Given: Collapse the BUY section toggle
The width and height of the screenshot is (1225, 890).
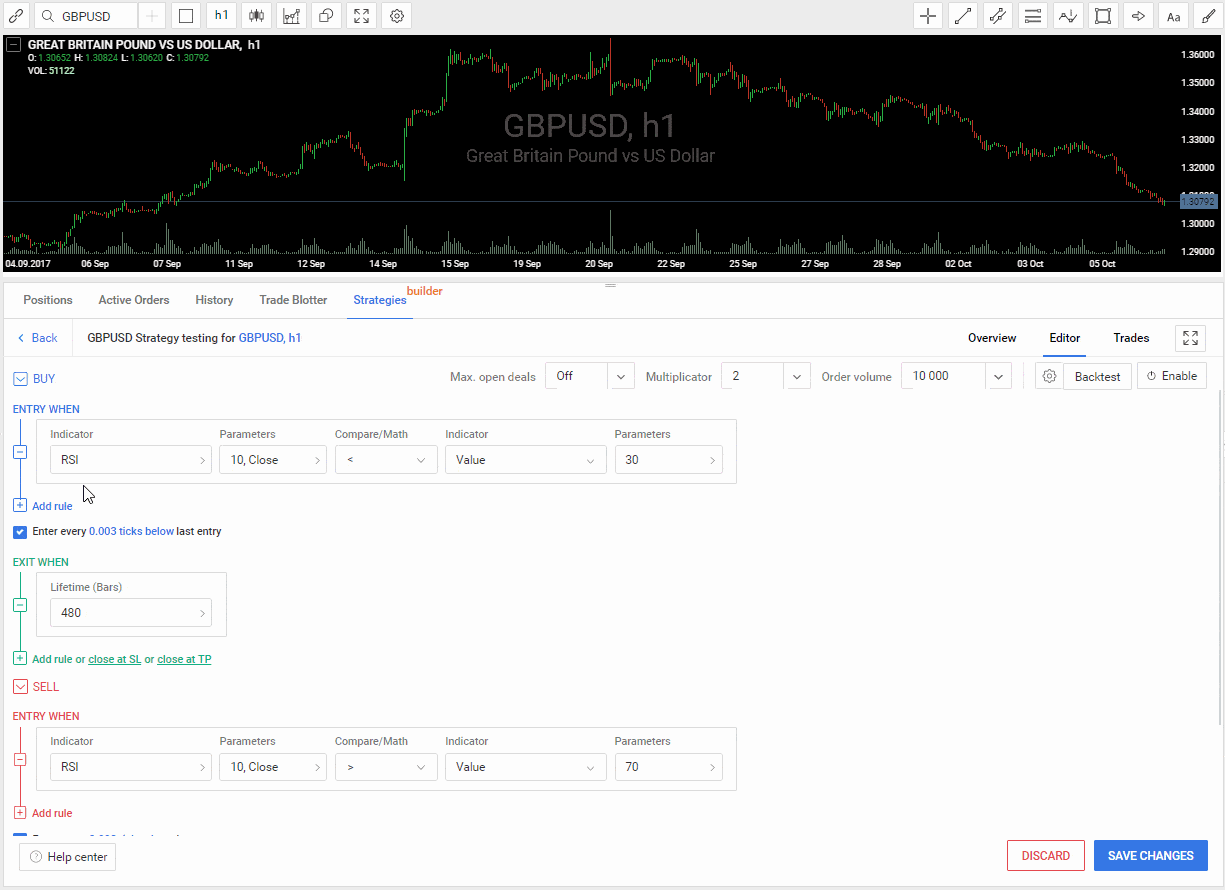Looking at the screenshot, I should 20,379.
